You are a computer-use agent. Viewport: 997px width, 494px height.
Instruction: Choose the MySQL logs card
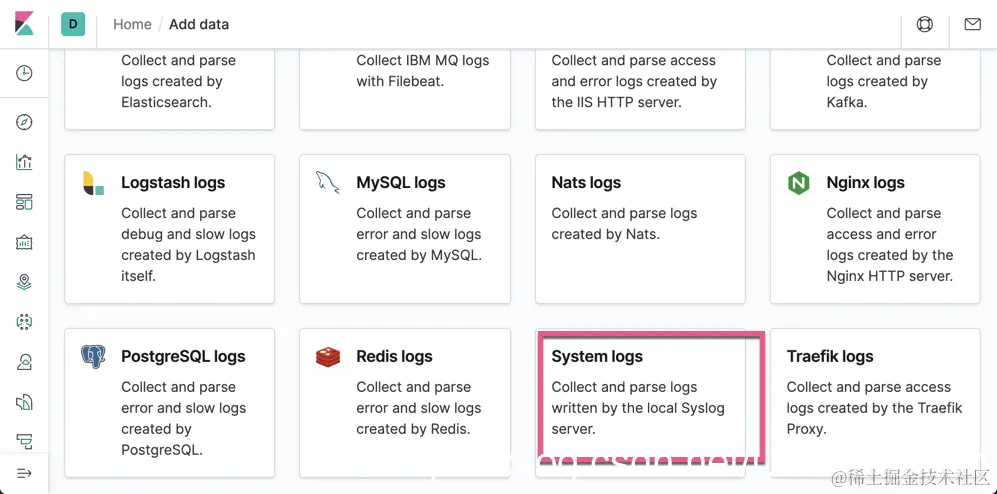(405, 228)
